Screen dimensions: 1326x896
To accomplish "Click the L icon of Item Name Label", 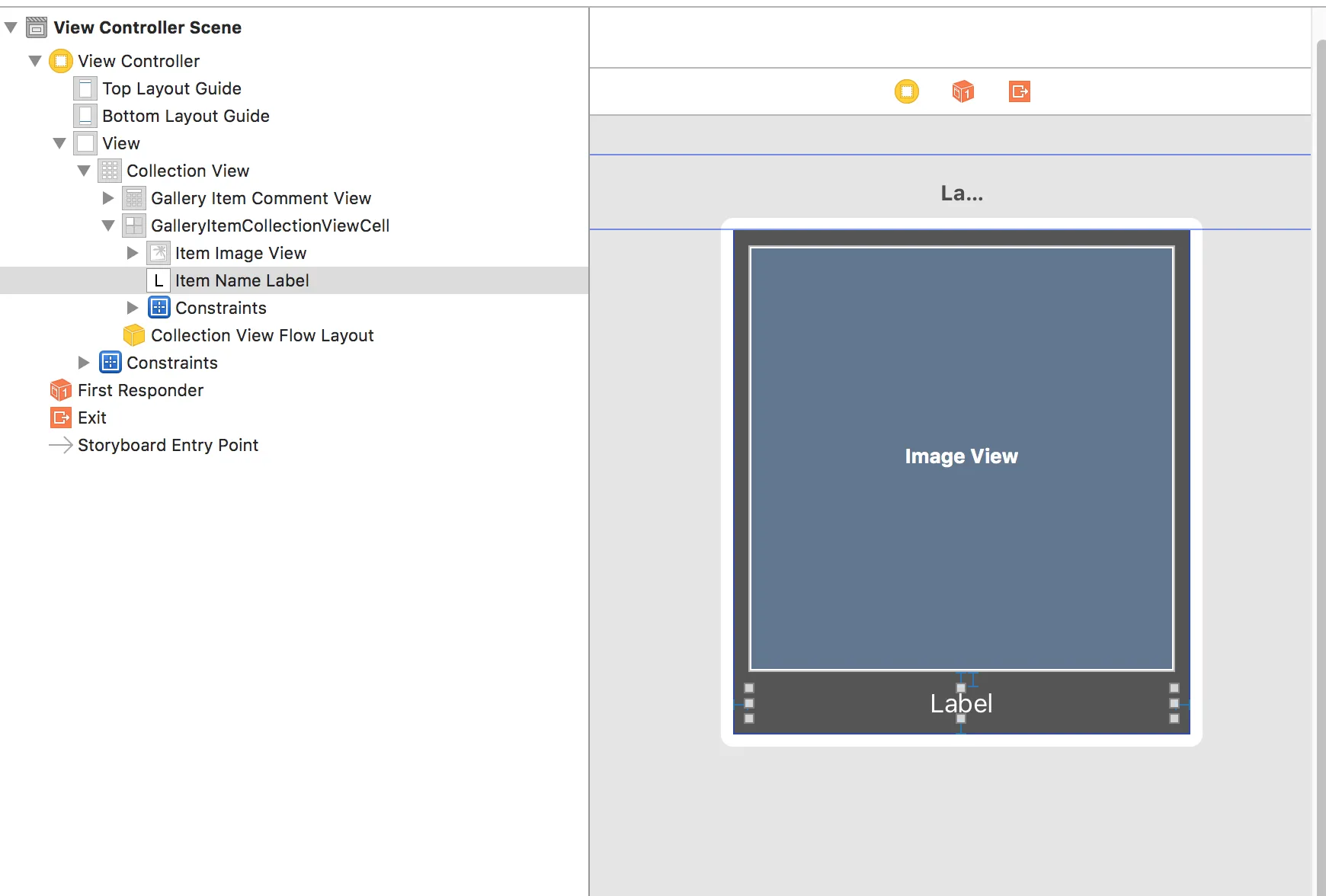I will pos(159,280).
